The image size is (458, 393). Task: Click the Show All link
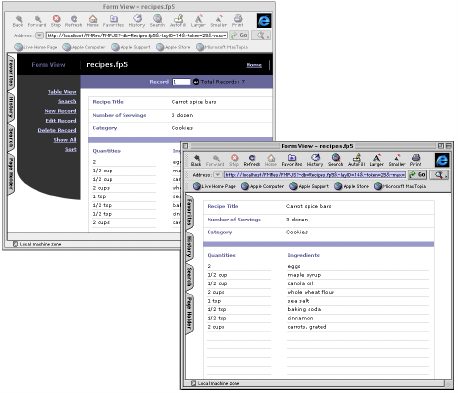point(65,140)
